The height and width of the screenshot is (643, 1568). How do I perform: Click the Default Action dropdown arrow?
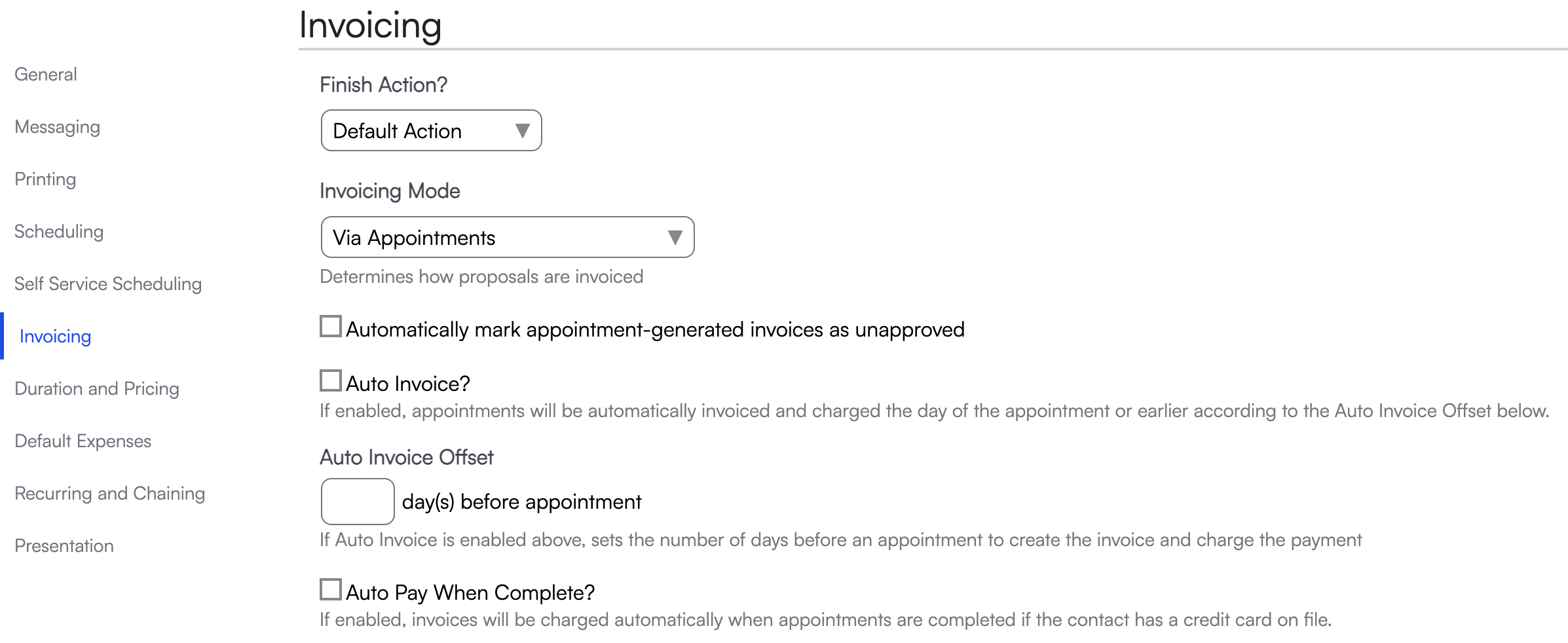pyautogui.click(x=522, y=131)
